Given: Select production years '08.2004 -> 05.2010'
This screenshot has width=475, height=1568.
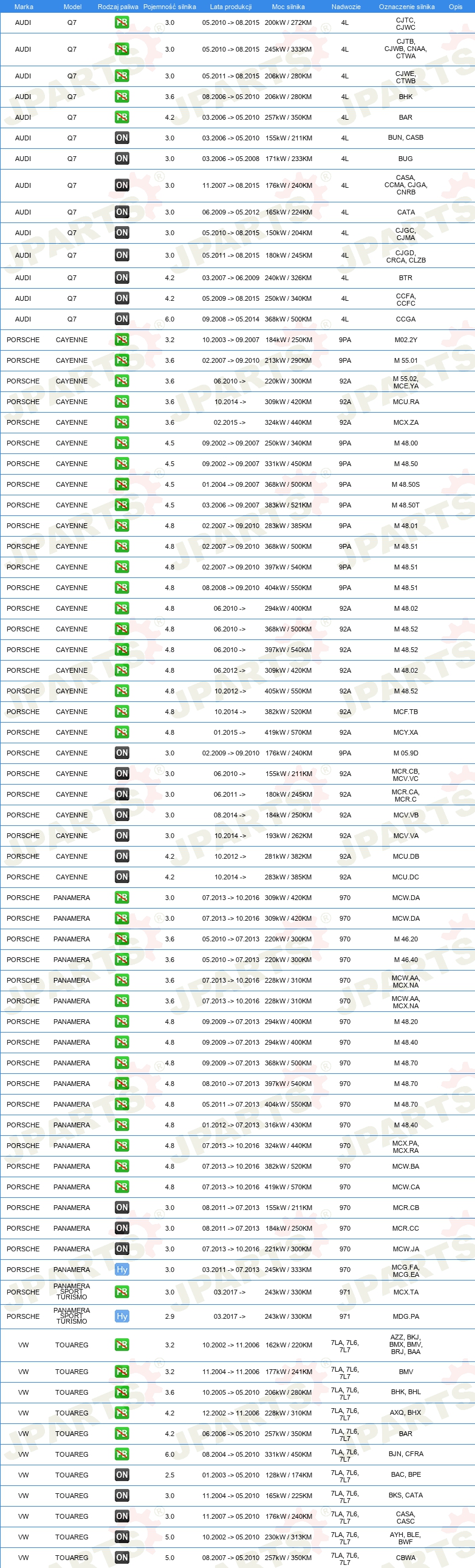Looking at the screenshot, I should [x=230, y=1455].
